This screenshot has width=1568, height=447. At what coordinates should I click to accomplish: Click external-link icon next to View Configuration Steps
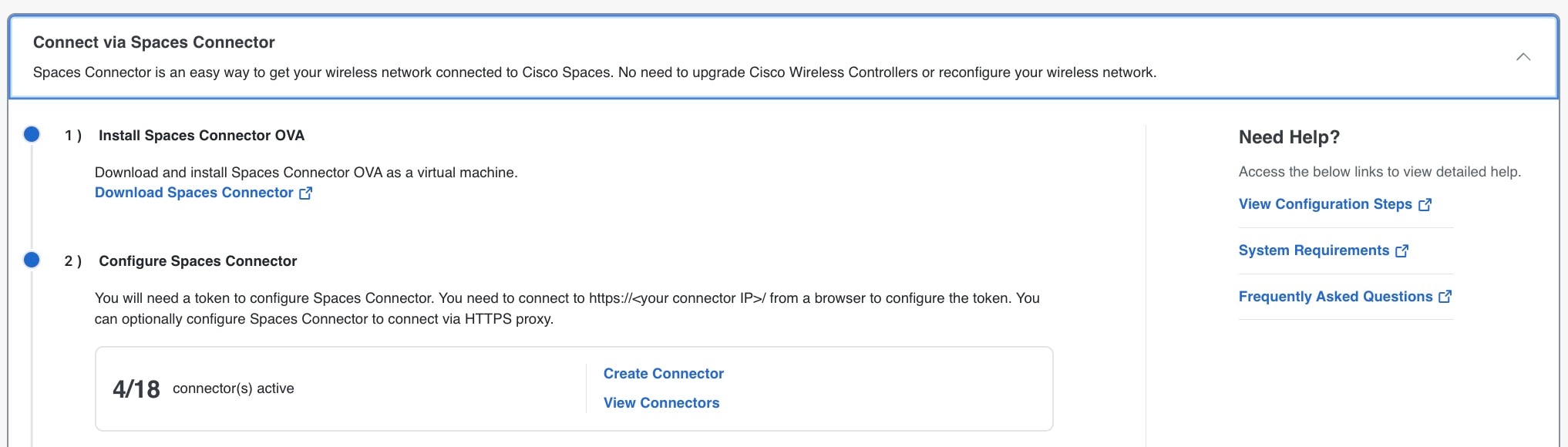[1425, 205]
